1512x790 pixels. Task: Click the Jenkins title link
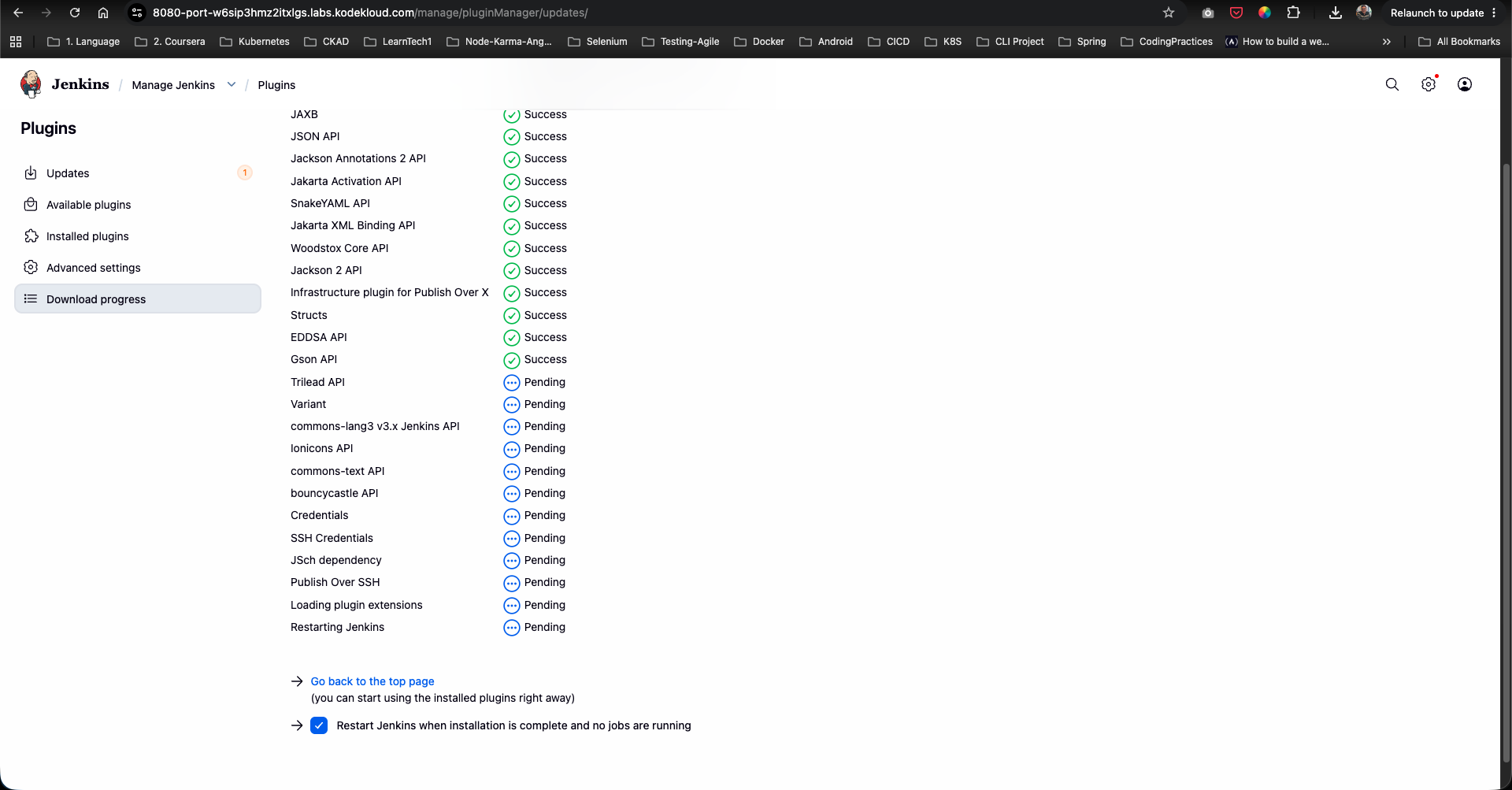(80, 84)
